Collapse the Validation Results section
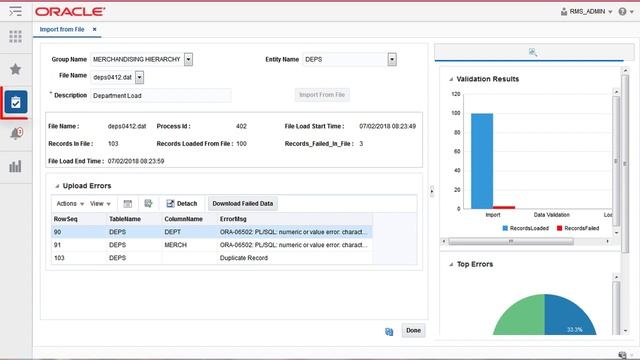The width and height of the screenshot is (640, 360). coord(451,79)
